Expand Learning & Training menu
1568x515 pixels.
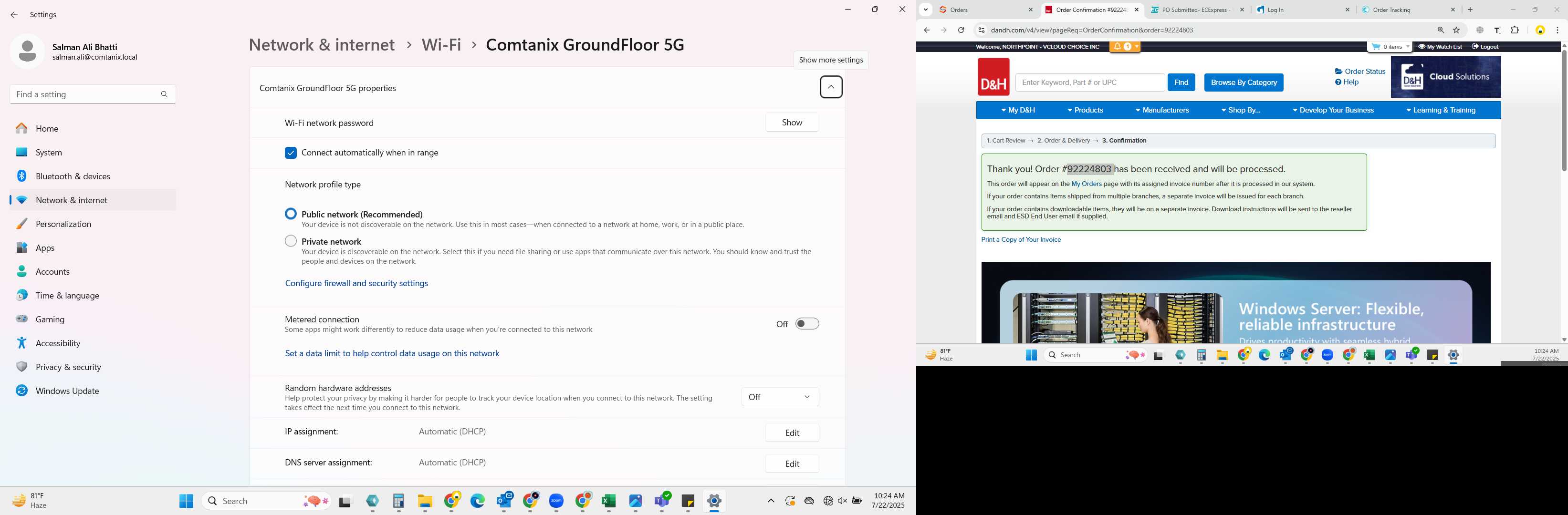(1440, 110)
